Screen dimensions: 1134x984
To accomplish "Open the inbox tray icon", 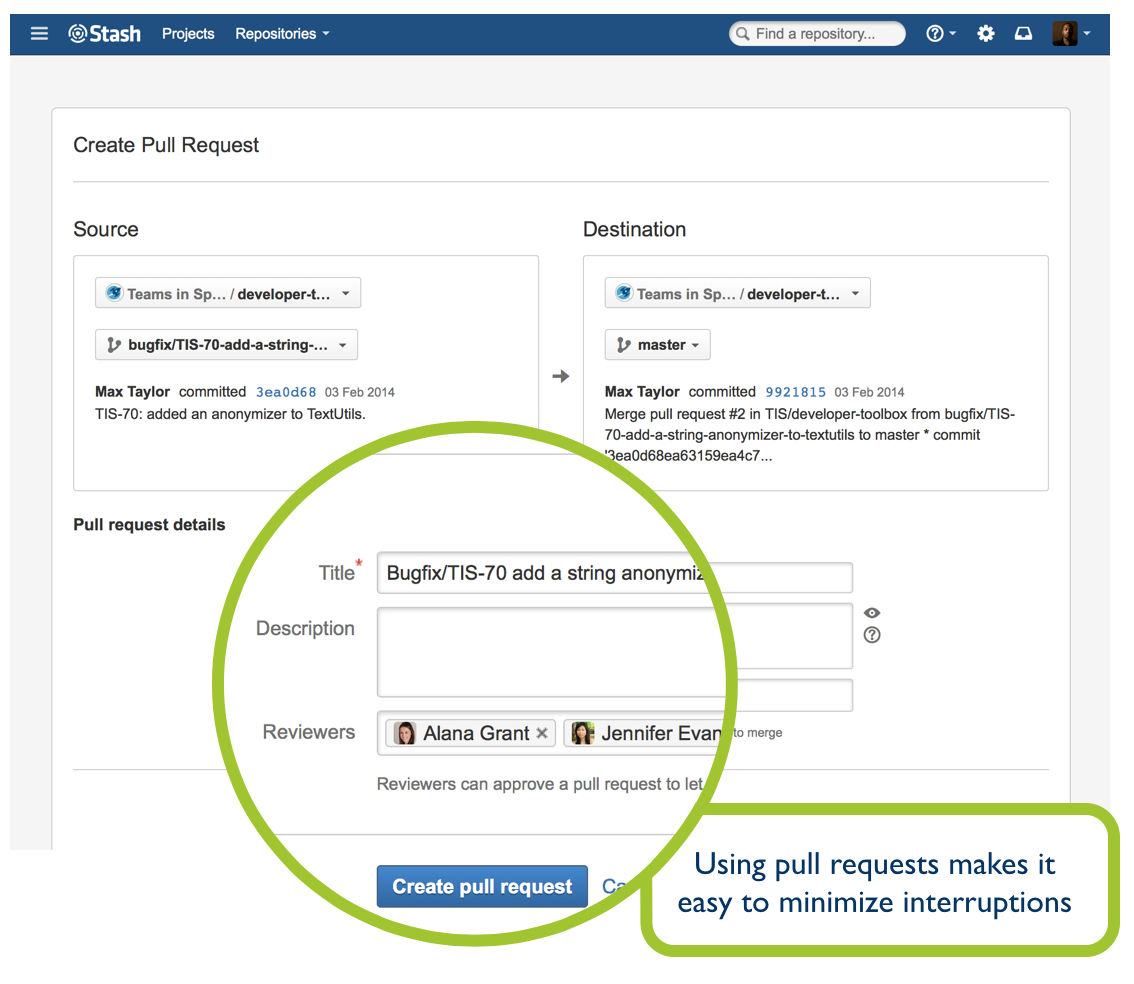I will point(1023,33).
